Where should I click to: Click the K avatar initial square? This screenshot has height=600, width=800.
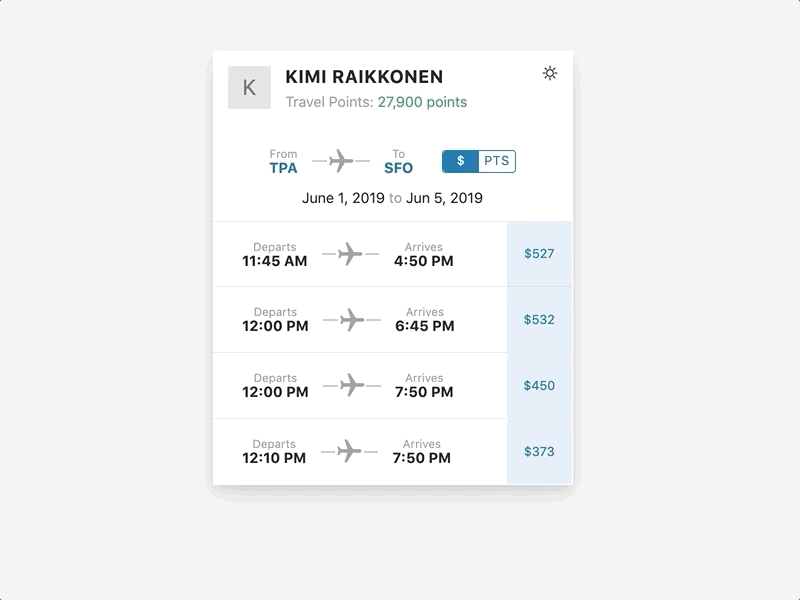pos(250,87)
